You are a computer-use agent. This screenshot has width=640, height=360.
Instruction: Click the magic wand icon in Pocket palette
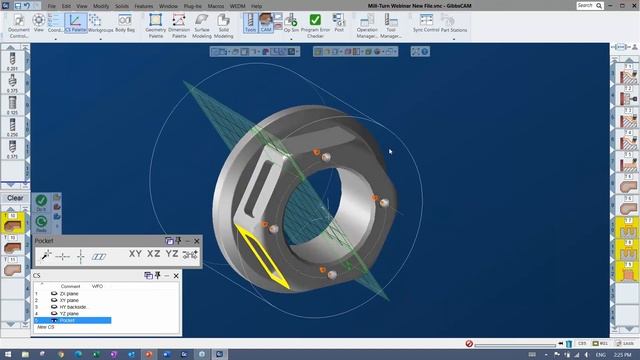point(46,256)
